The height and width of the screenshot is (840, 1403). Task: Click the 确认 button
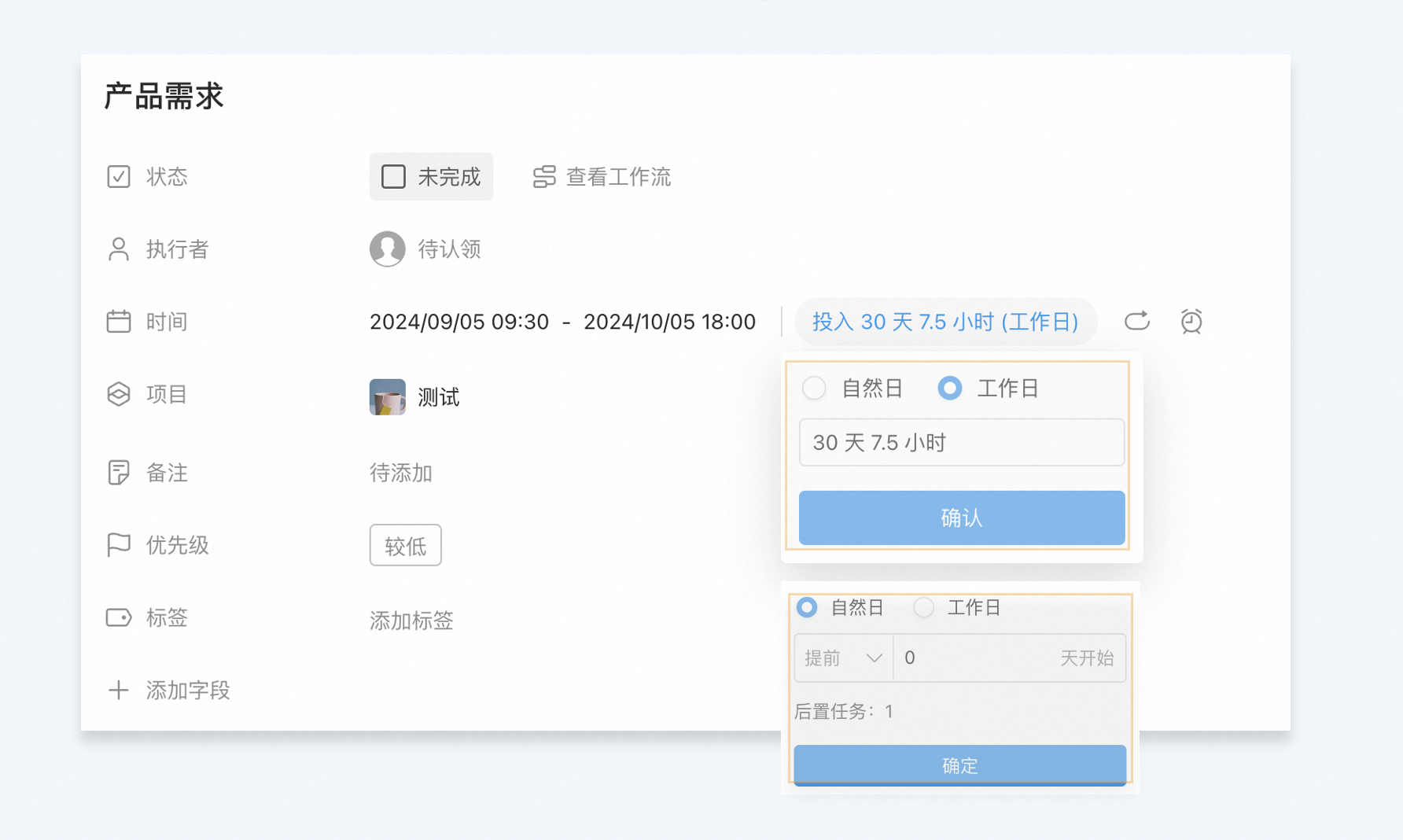[x=962, y=518]
